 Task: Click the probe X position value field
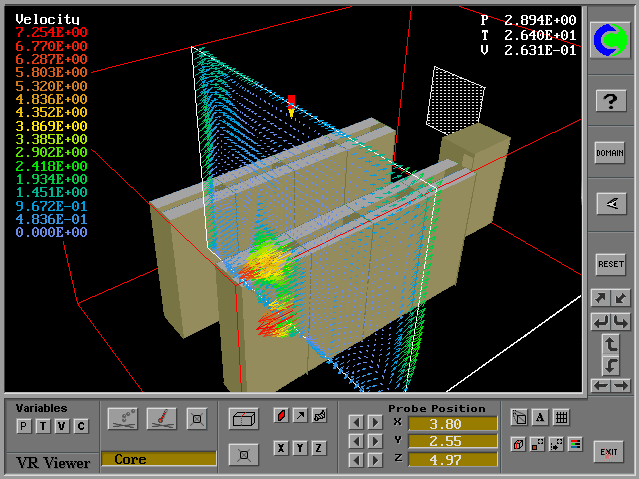click(451, 423)
